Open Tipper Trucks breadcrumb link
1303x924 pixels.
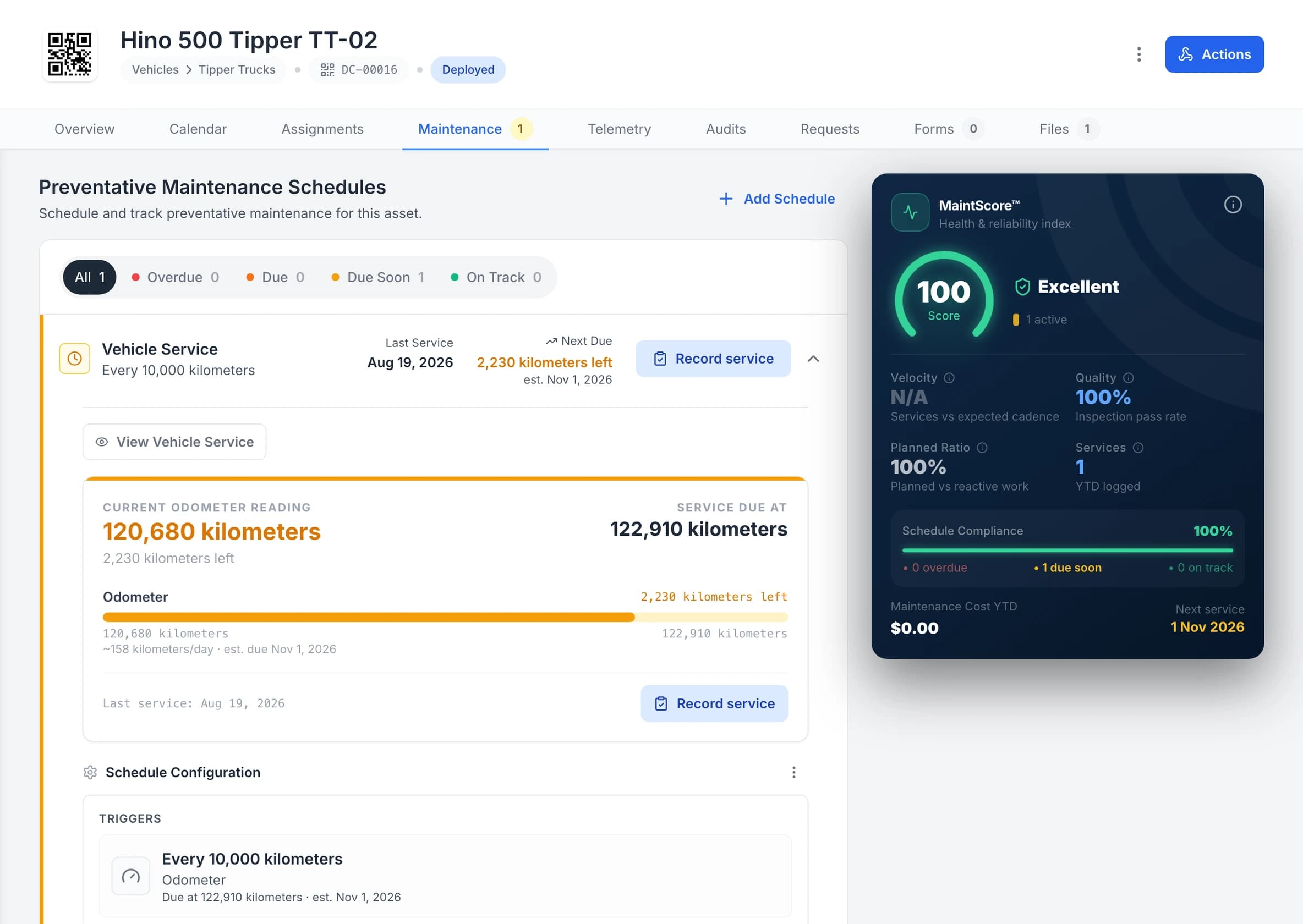pyautogui.click(x=237, y=69)
